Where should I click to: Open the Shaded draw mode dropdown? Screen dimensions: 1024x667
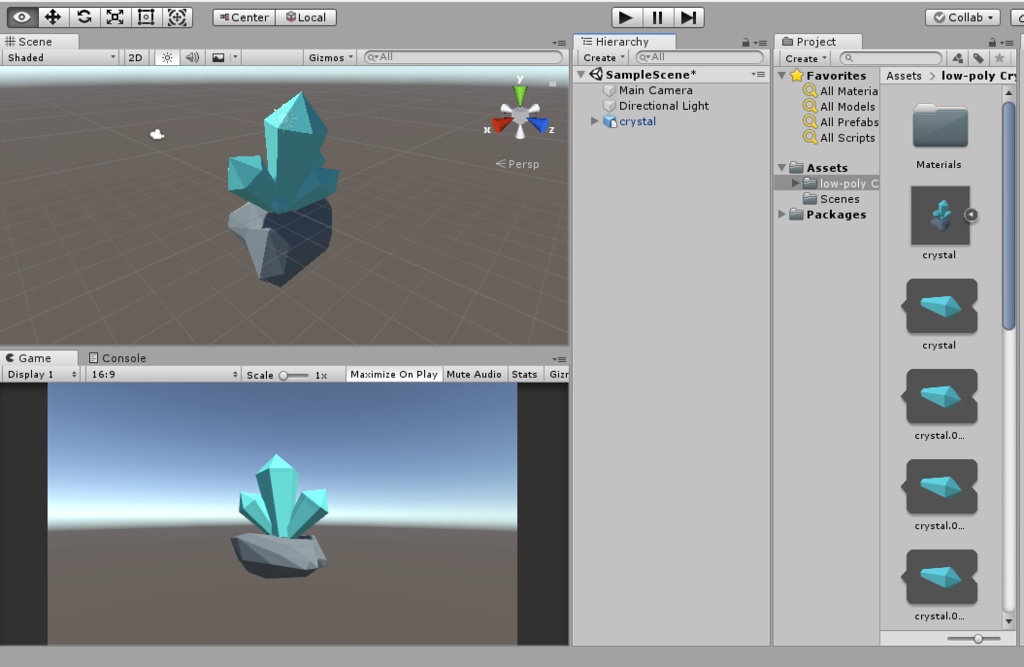[x=61, y=57]
